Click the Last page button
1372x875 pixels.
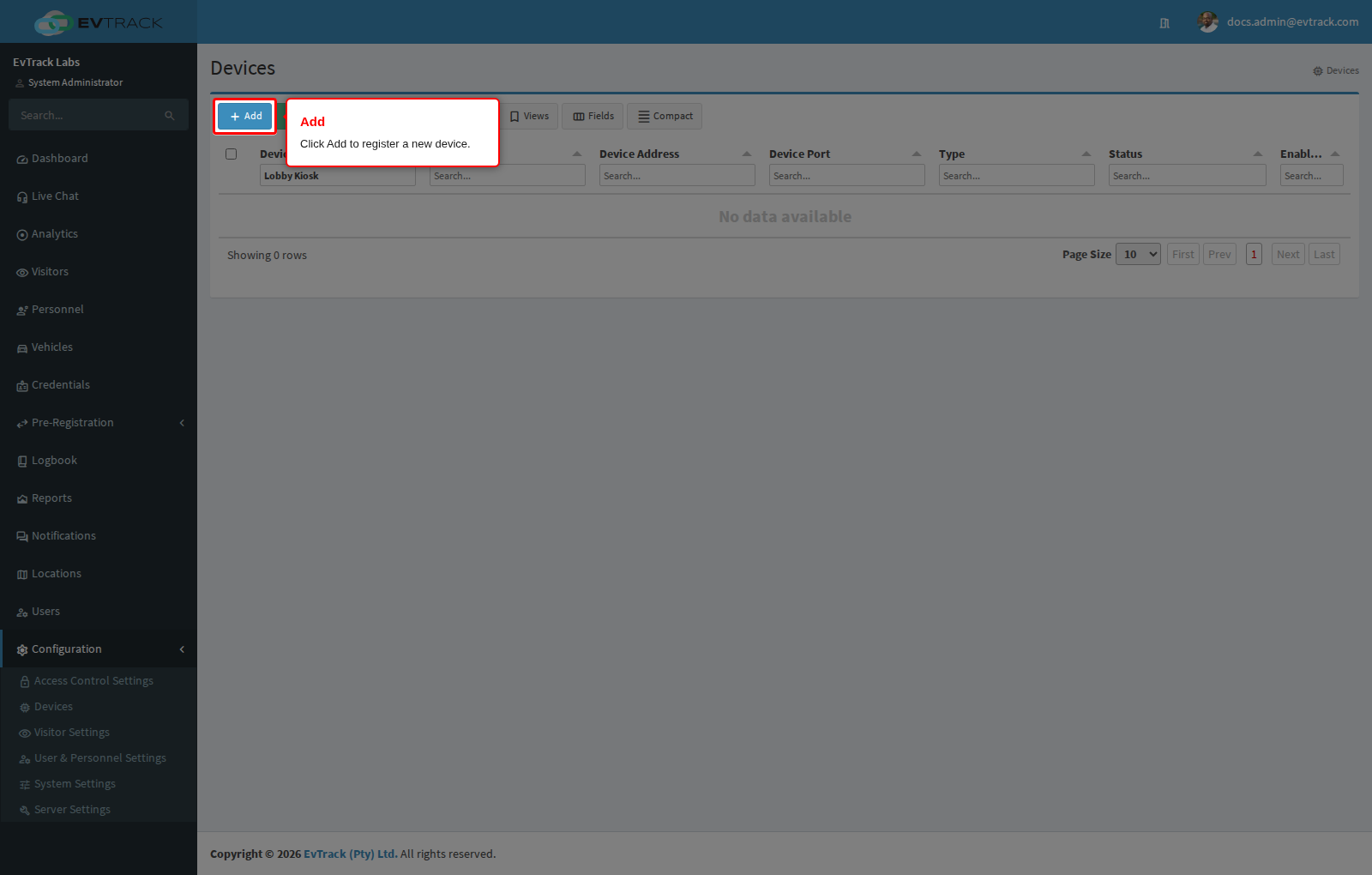(x=1324, y=254)
